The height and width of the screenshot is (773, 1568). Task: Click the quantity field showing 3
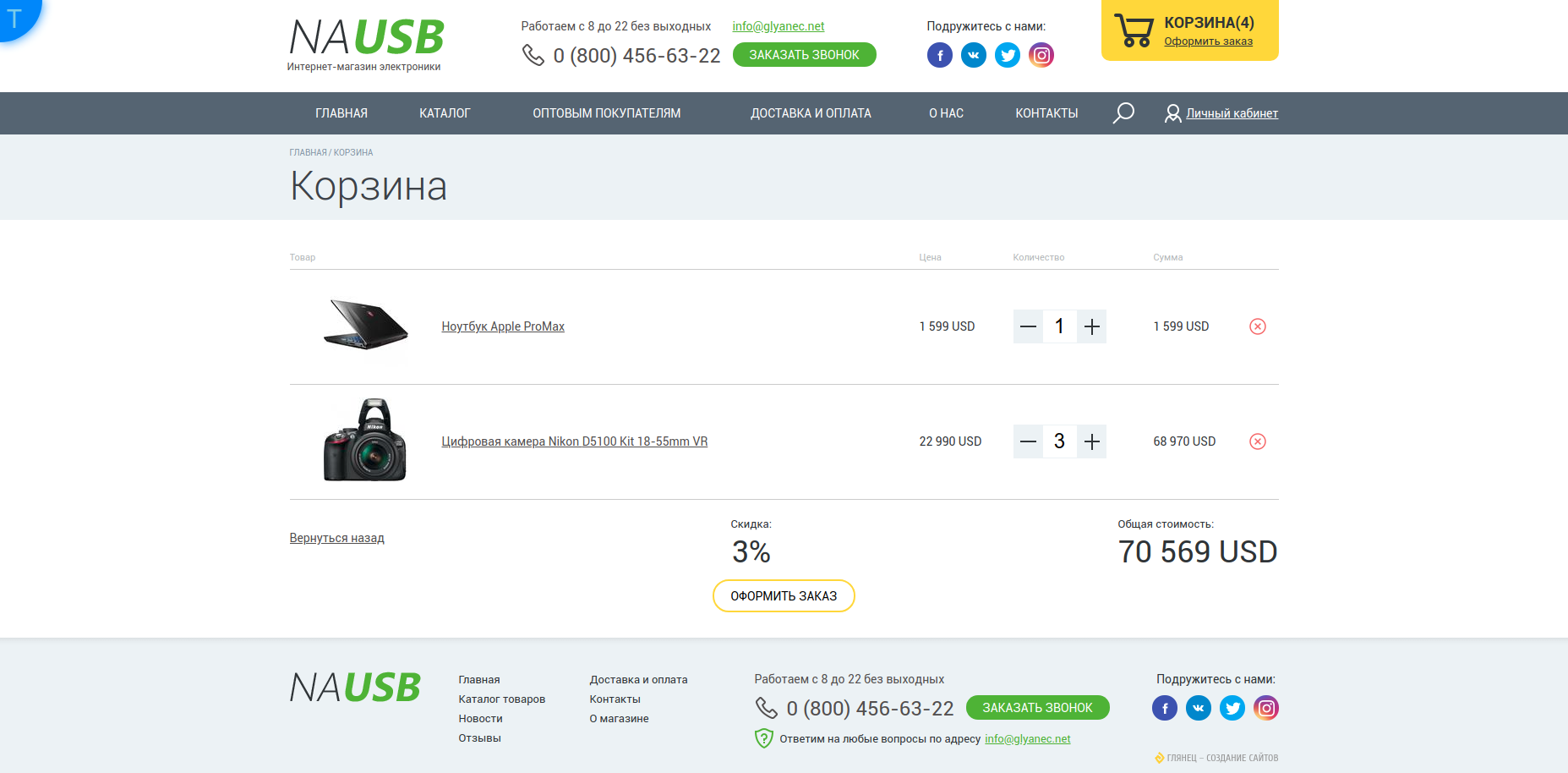coord(1059,441)
